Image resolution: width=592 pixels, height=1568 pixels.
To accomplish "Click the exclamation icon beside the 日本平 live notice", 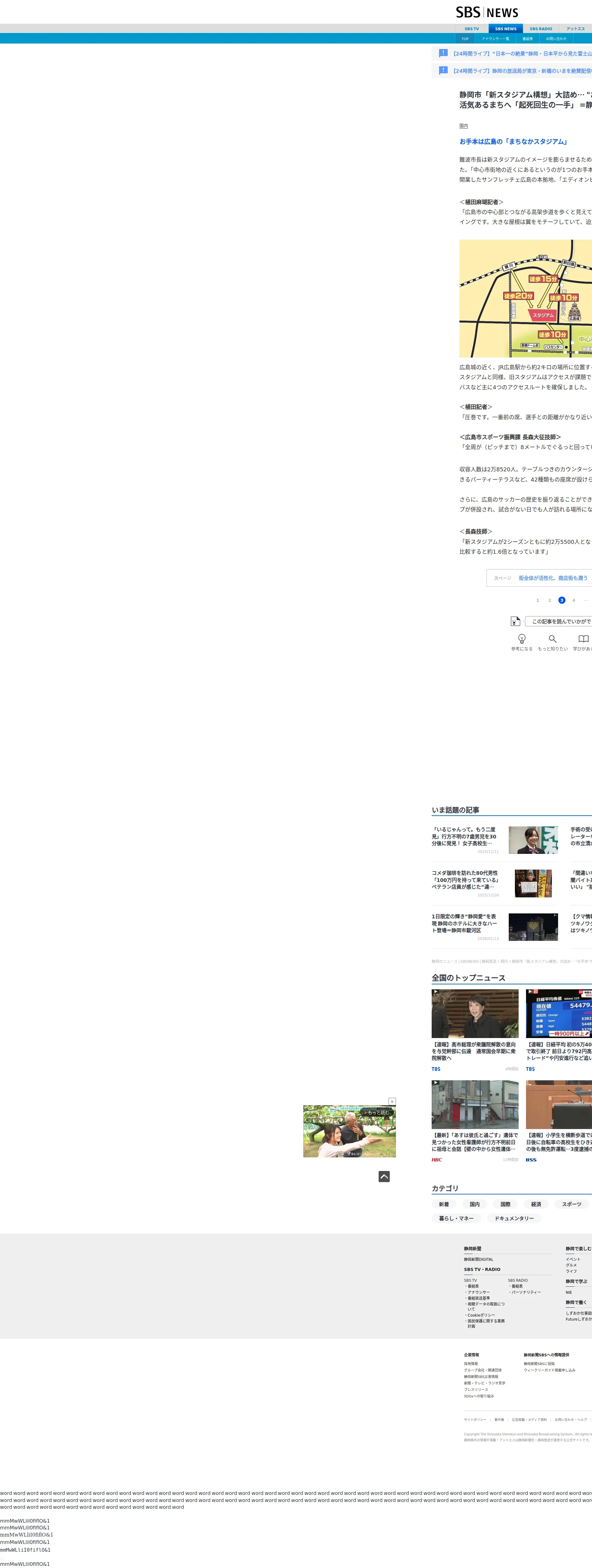I will tap(443, 53).
